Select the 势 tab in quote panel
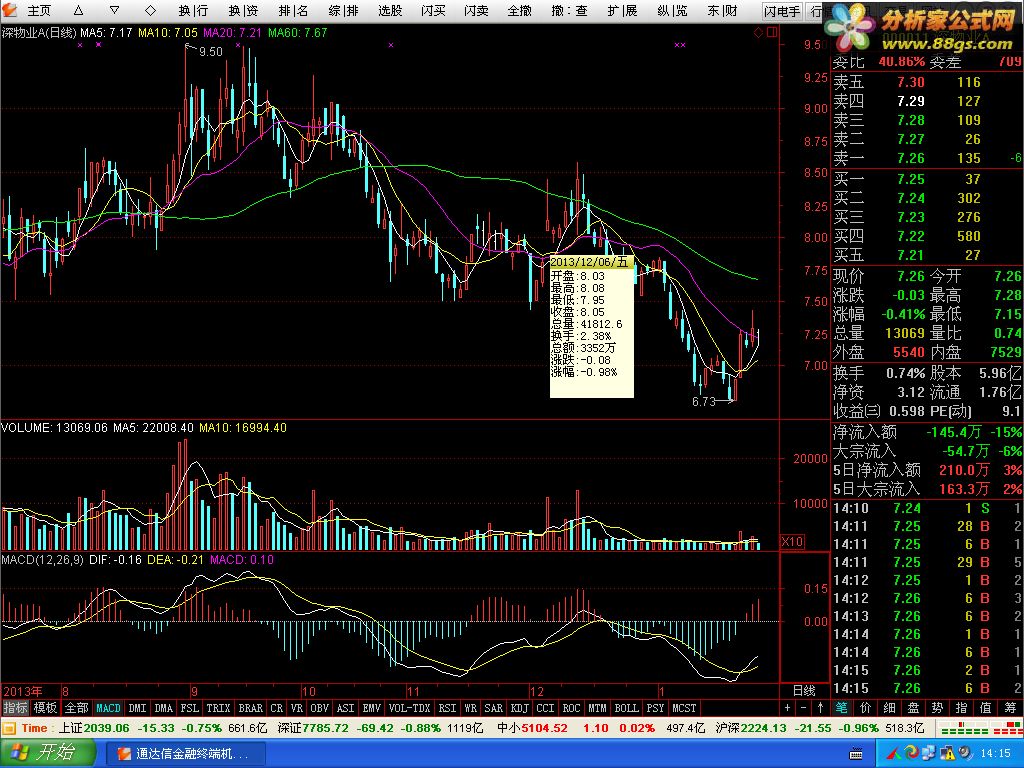 pyautogui.click(x=938, y=708)
